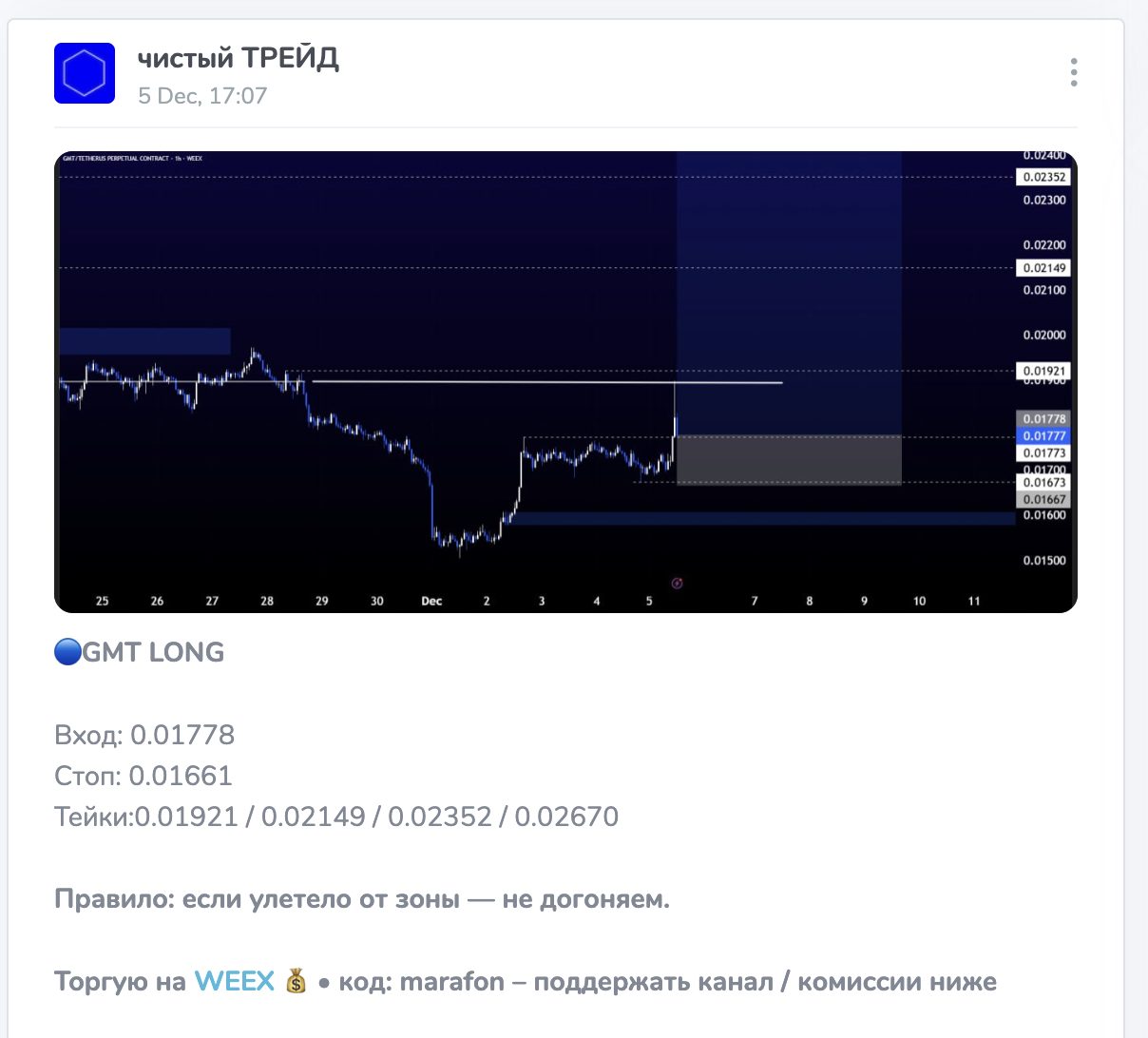
Task: Click the Dec label on the time axis
Action: click(432, 601)
